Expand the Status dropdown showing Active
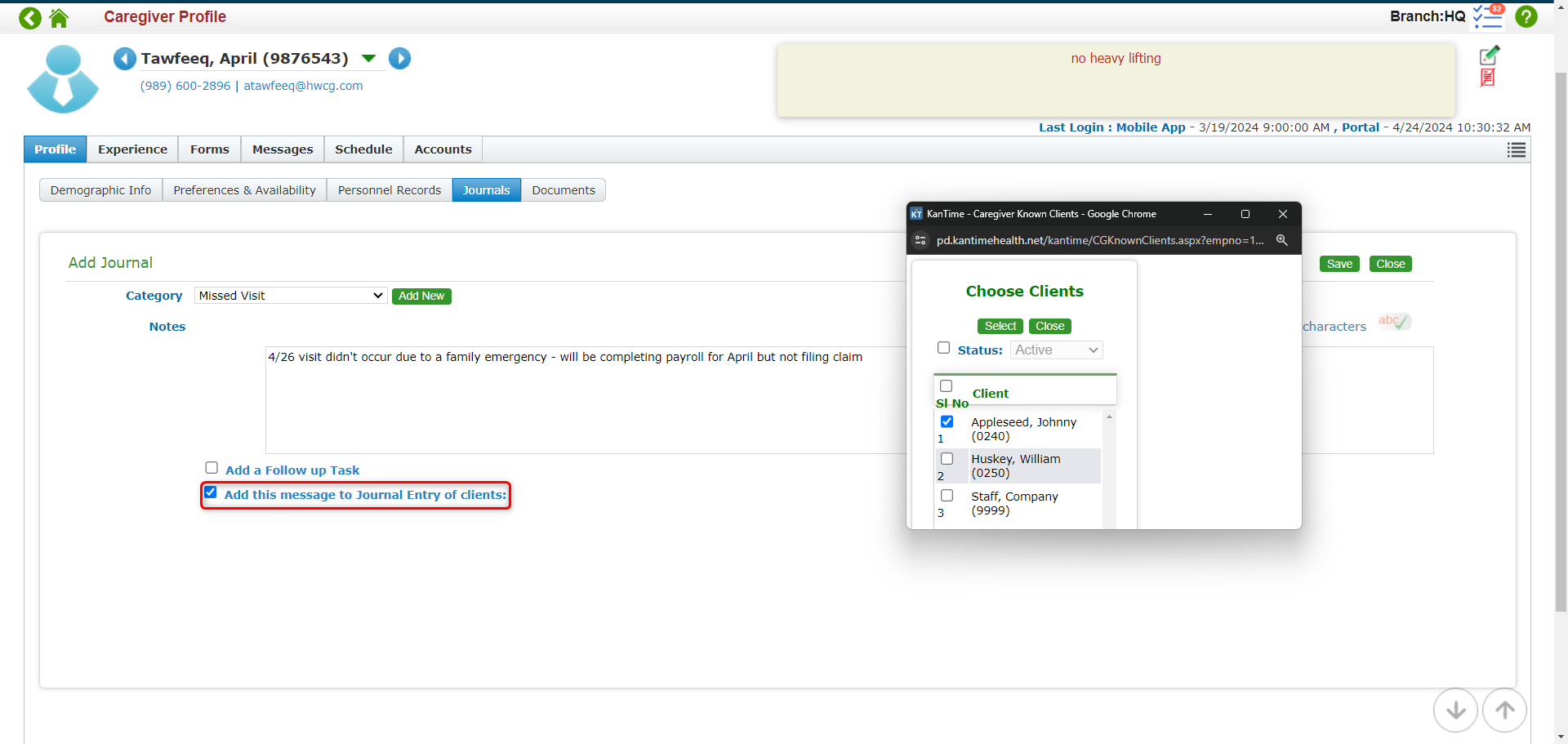This screenshot has width=1568, height=744. click(x=1056, y=350)
